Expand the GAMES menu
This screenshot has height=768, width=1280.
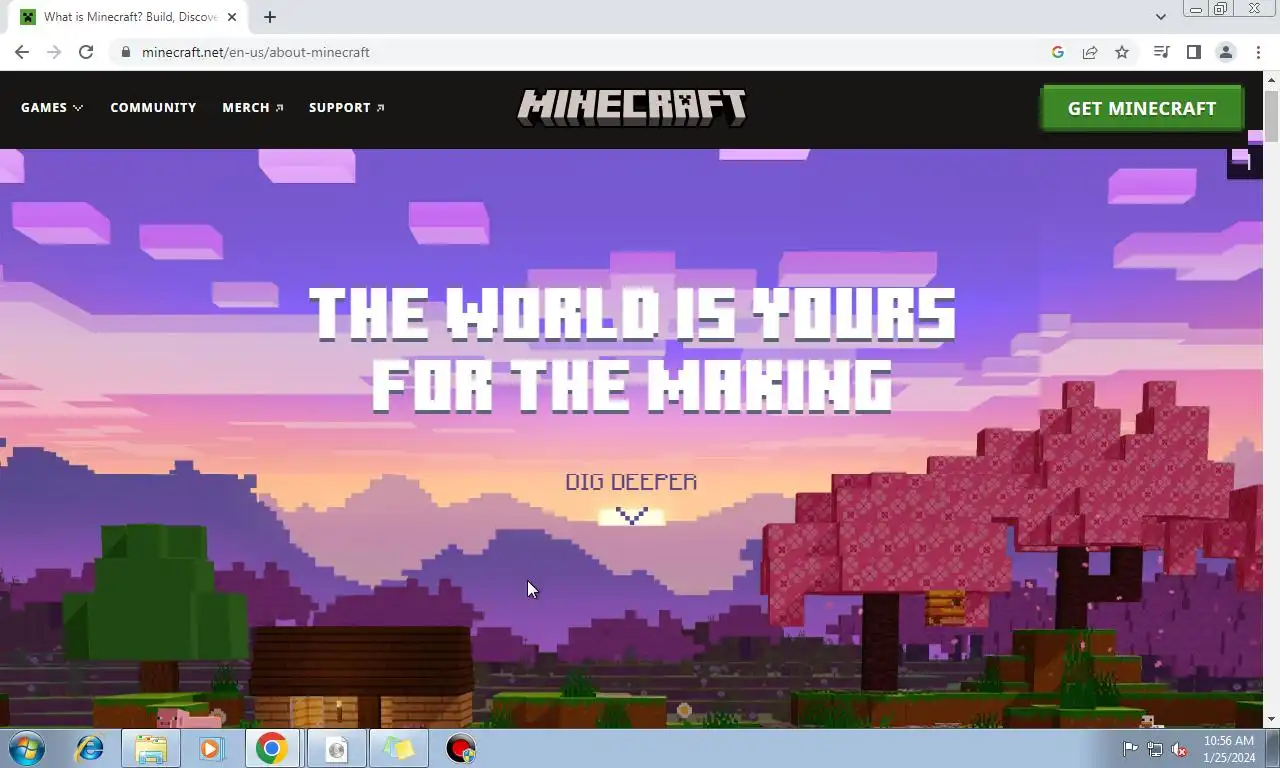coord(52,107)
